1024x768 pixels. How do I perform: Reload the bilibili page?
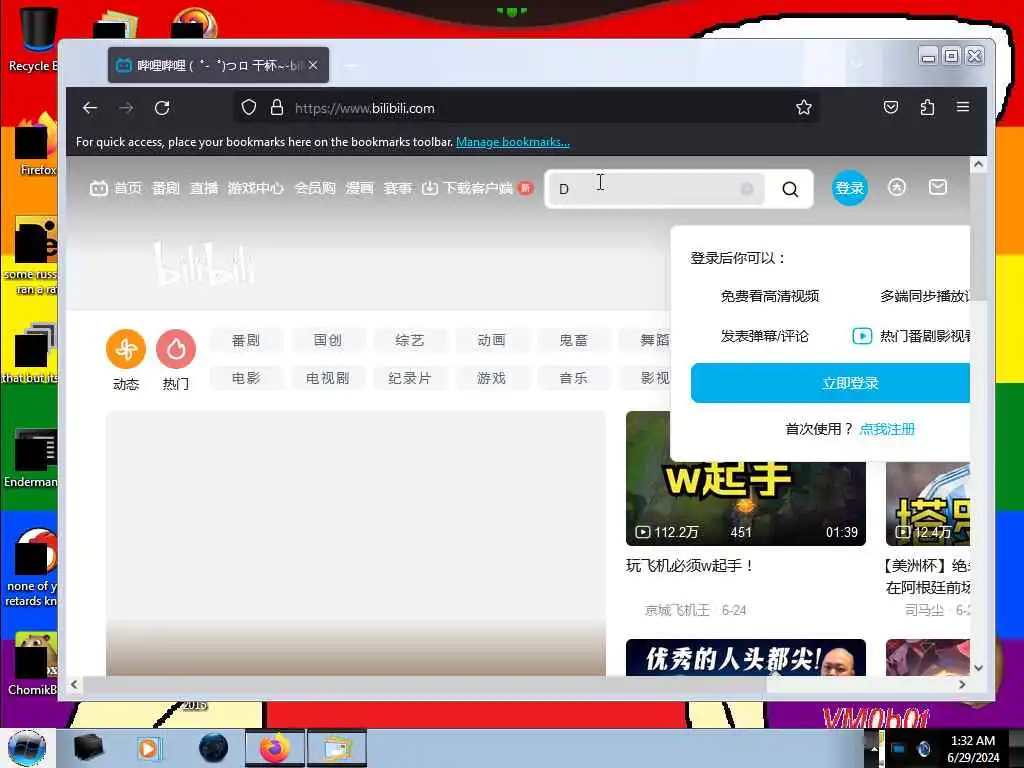click(162, 108)
